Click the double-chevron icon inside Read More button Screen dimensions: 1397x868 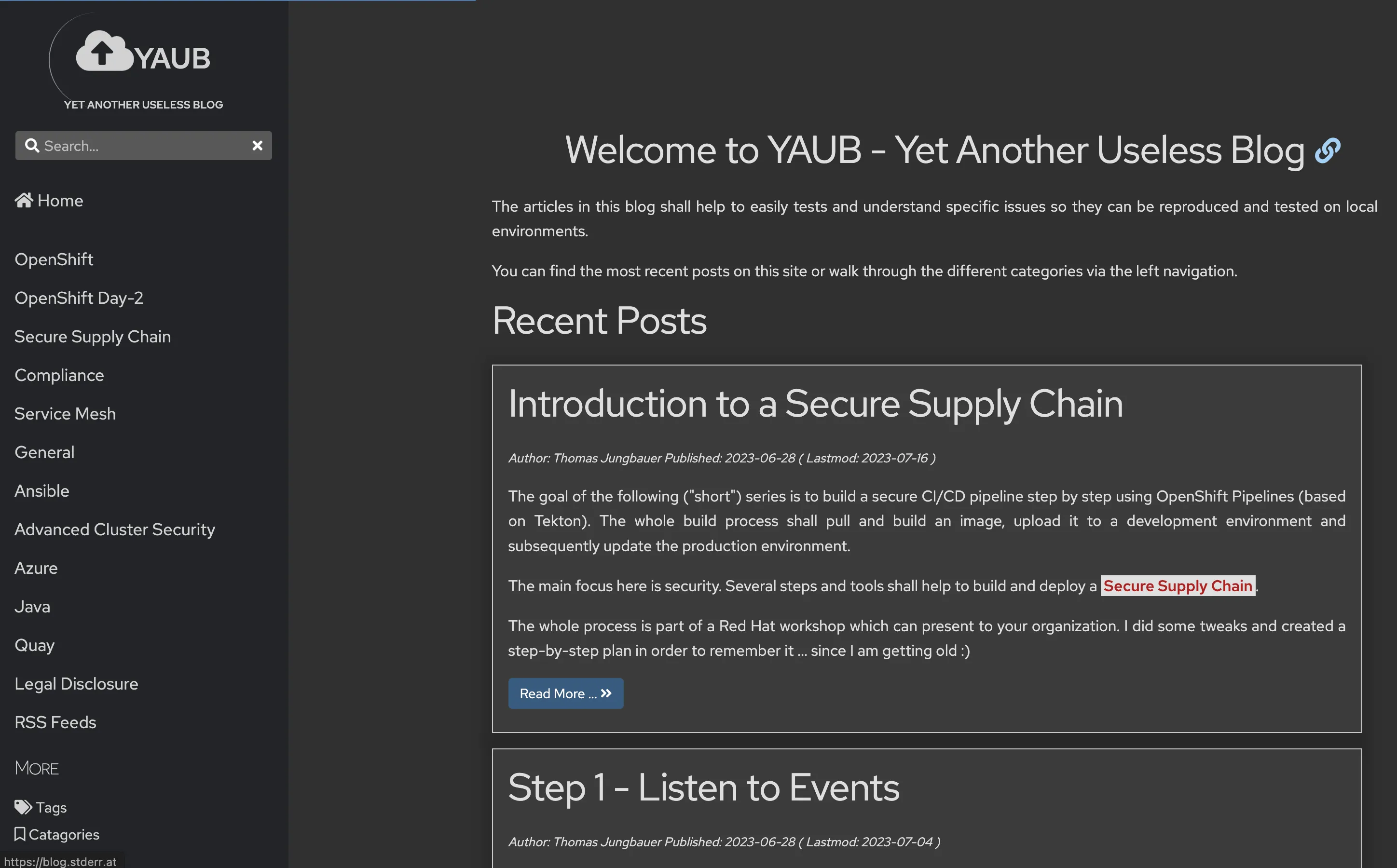point(606,693)
